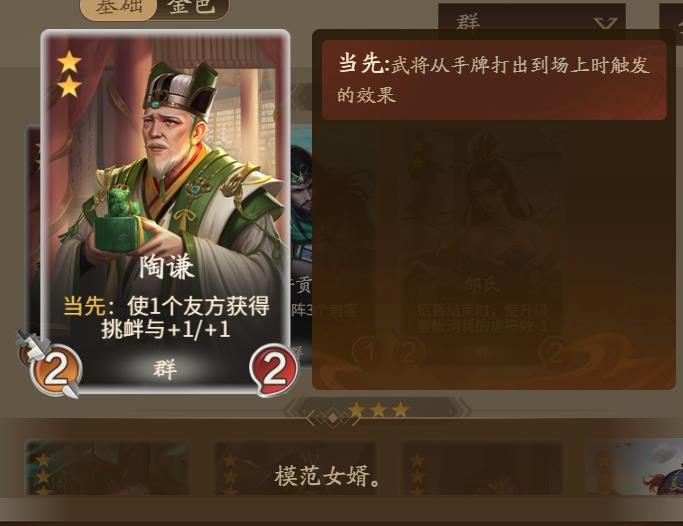
Task: Switch to the 金色 card style toggle
Action: point(192,7)
